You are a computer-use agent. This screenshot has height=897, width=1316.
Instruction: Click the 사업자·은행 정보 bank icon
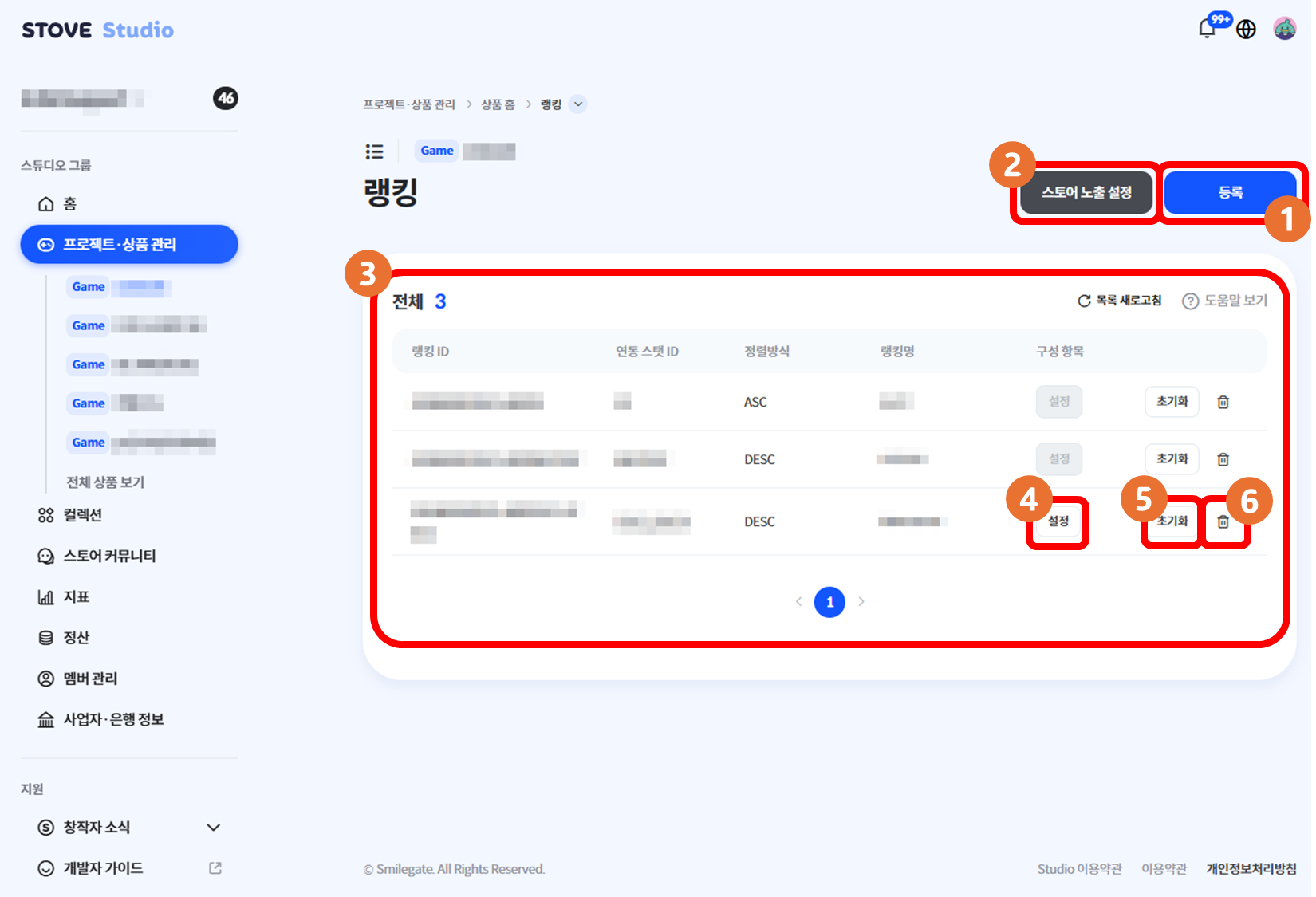[46, 719]
